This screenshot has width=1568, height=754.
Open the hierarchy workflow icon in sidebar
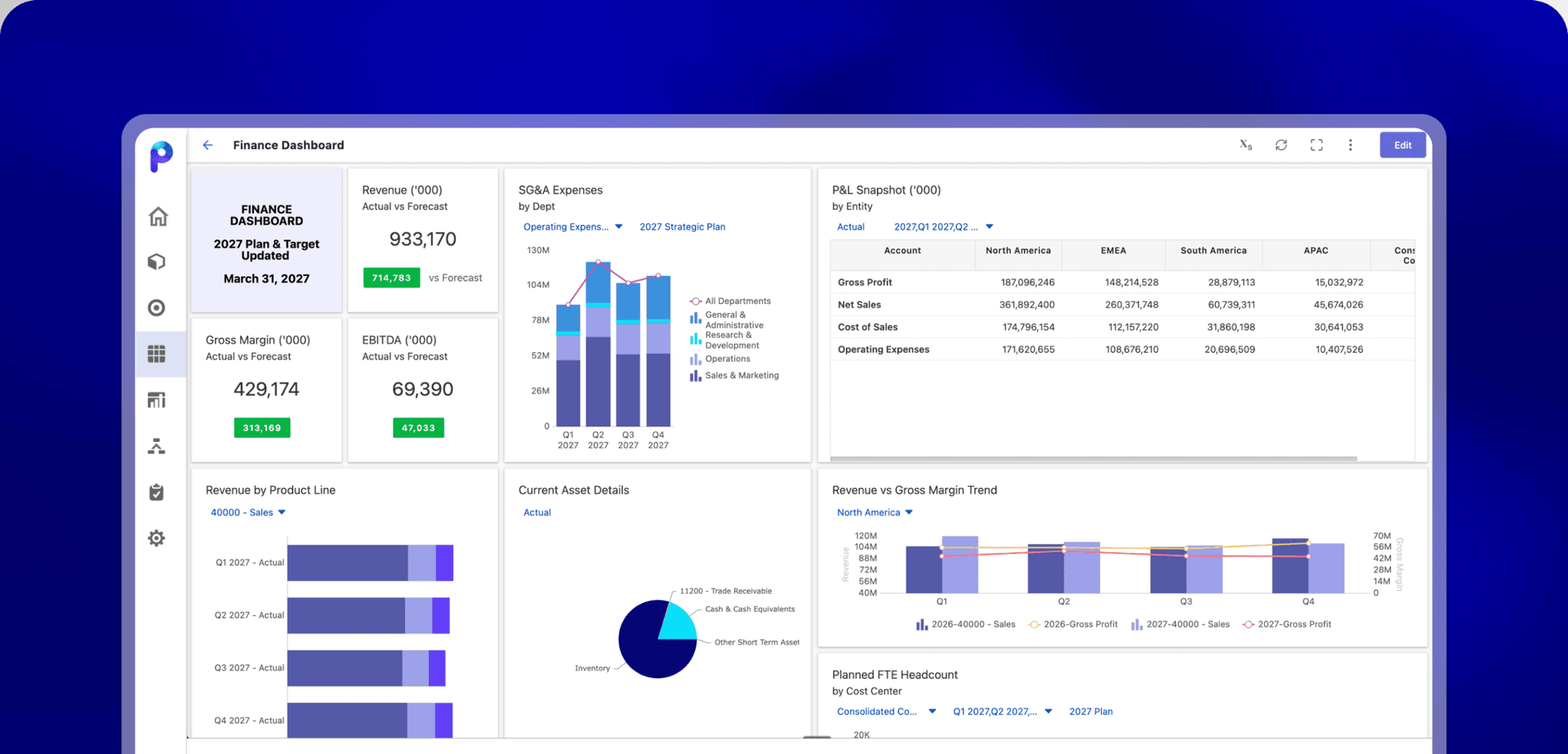(x=157, y=446)
